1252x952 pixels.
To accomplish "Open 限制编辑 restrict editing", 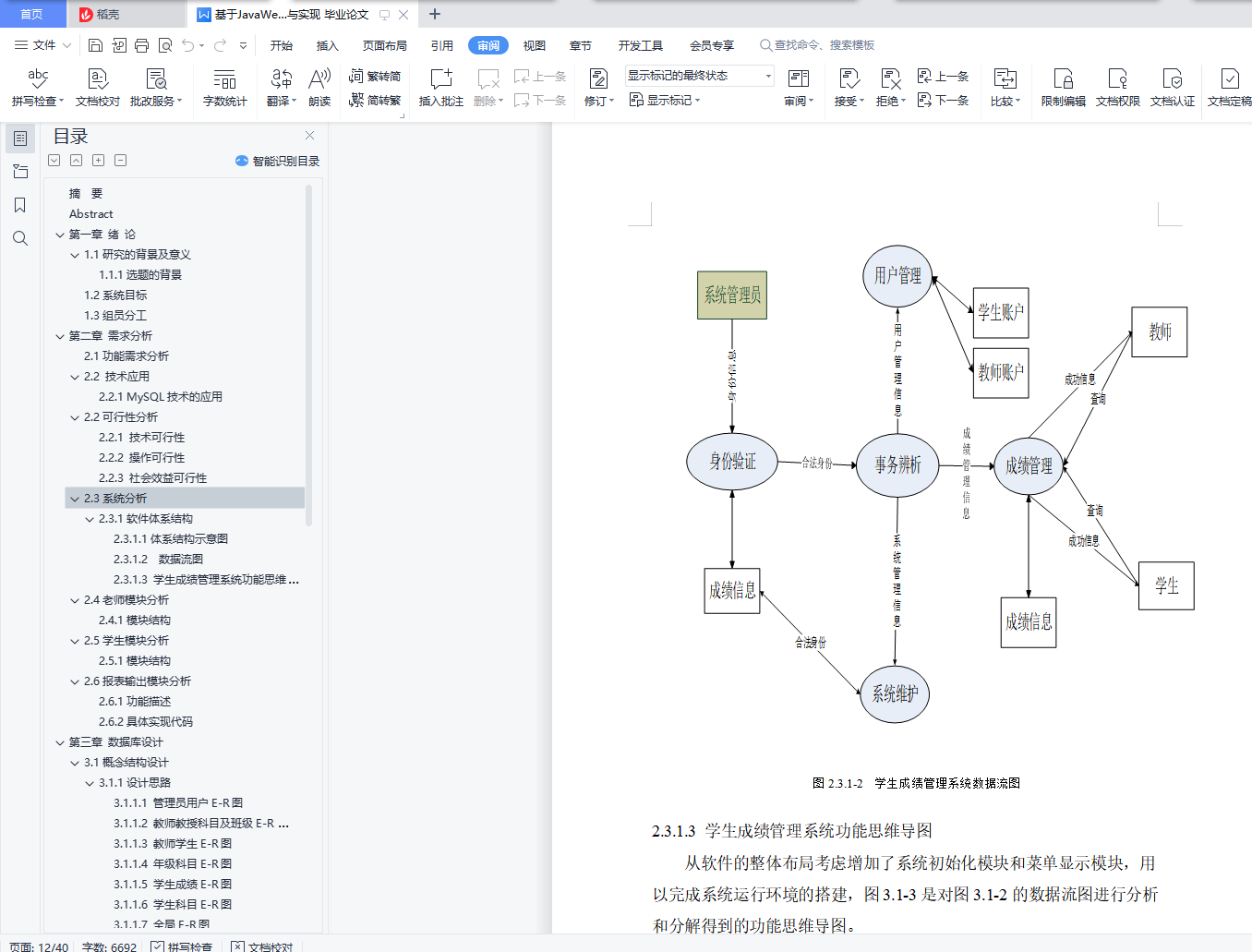I will [1064, 88].
